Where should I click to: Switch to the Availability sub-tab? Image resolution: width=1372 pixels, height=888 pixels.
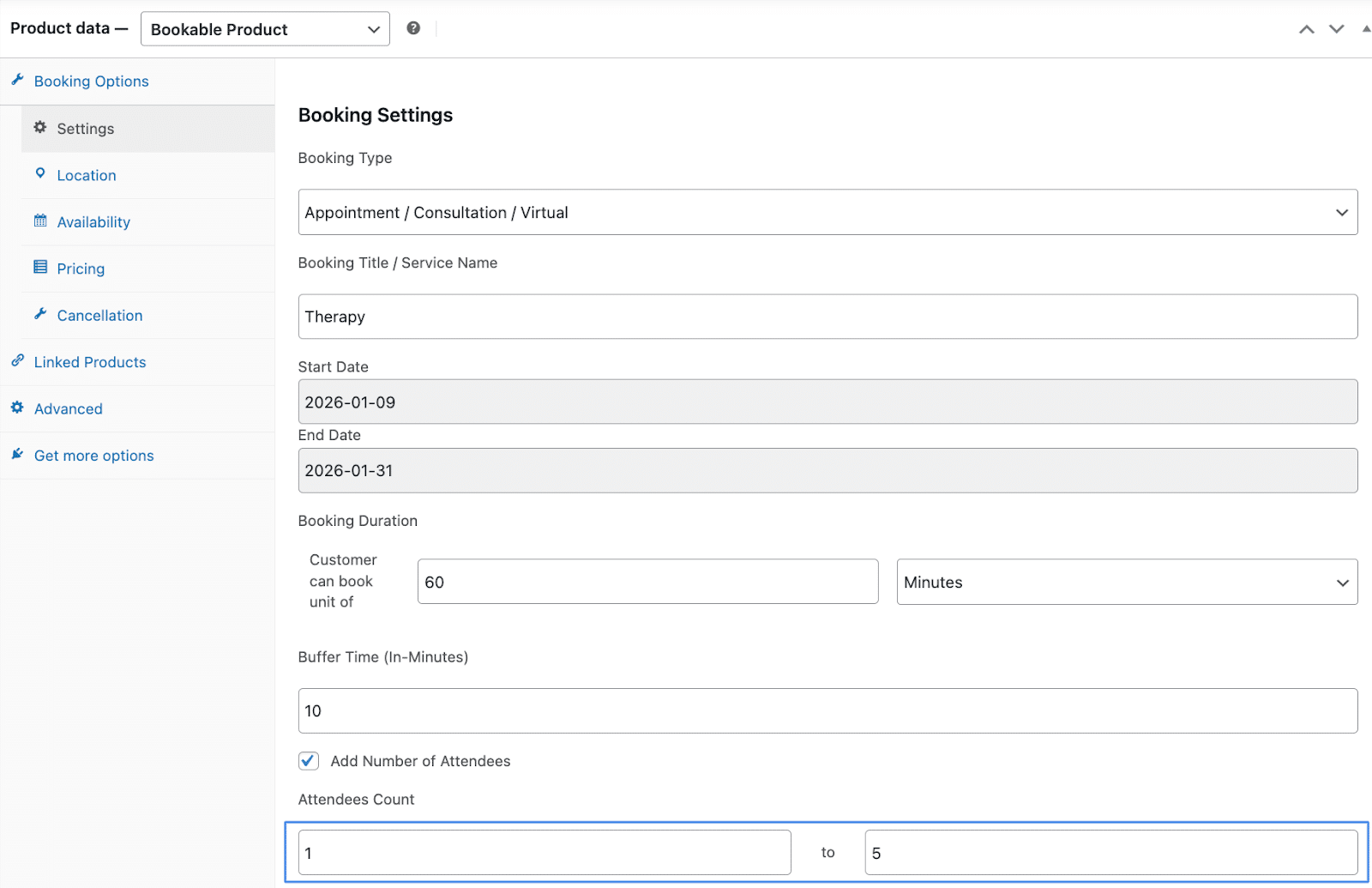(x=148, y=222)
